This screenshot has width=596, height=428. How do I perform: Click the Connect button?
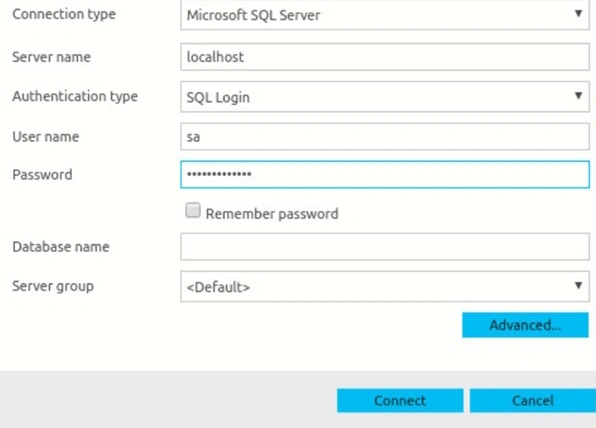pos(400,401)
